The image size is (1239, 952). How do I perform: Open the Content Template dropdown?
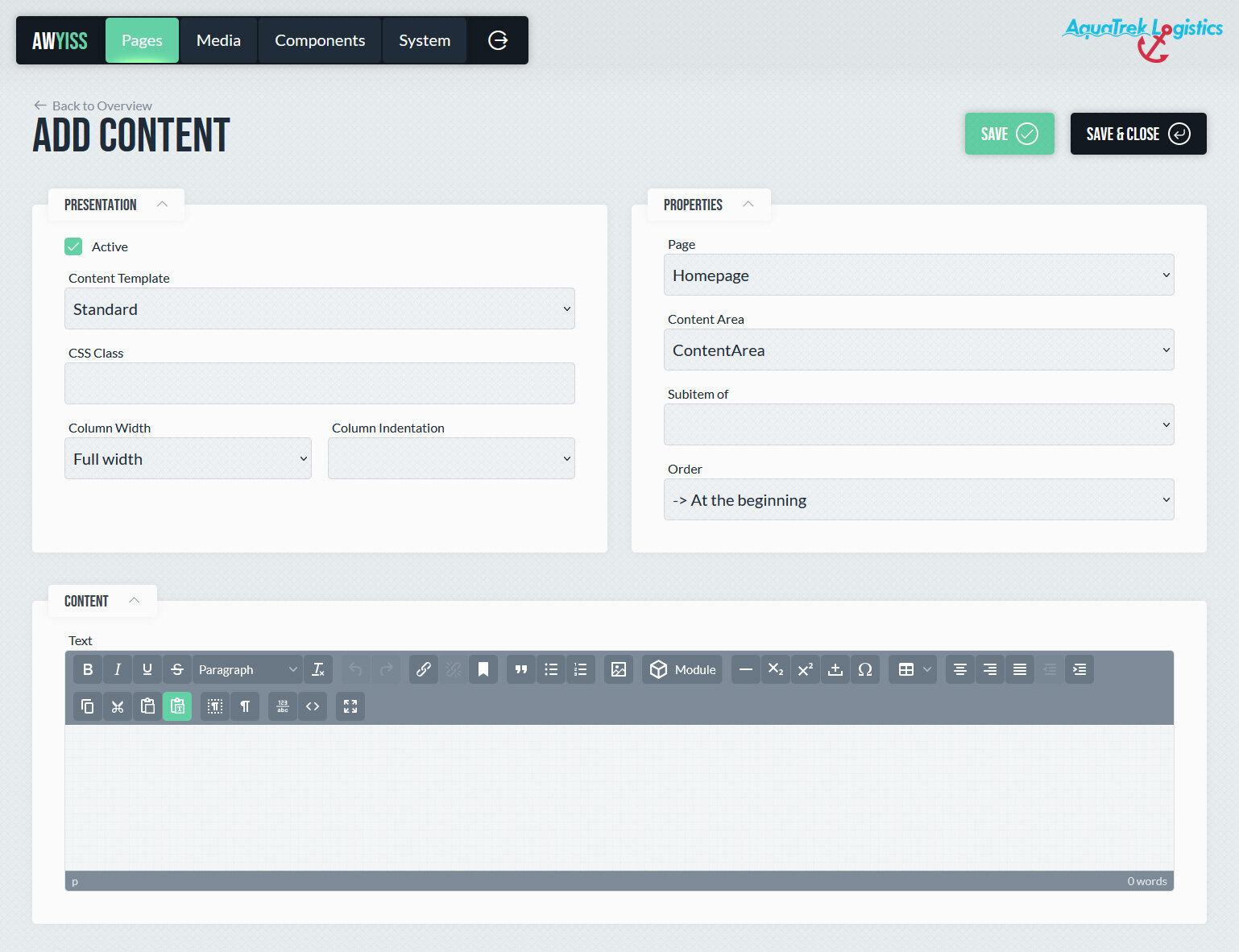[320, 309]
